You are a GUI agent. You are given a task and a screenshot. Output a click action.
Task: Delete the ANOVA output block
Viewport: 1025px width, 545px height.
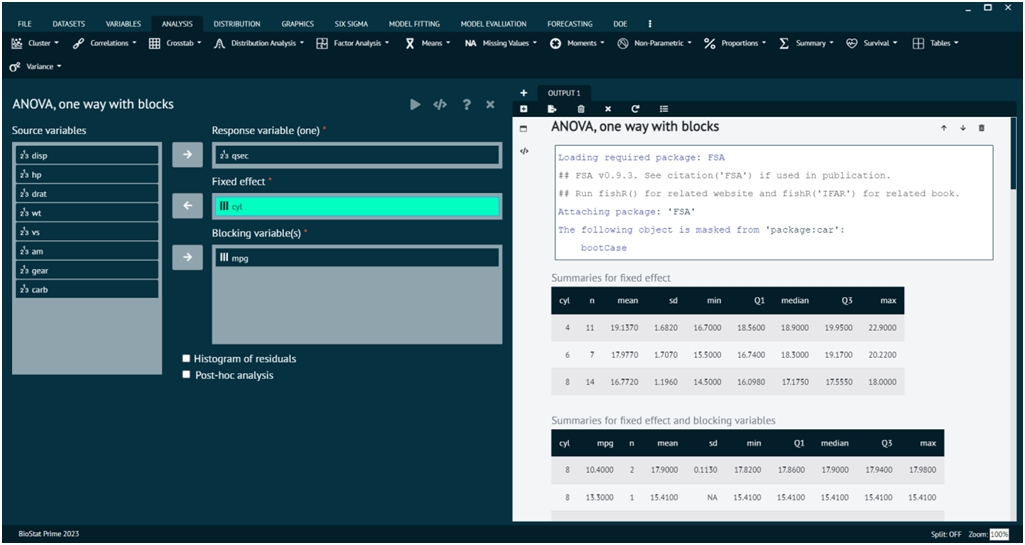[x=981, y=128]
